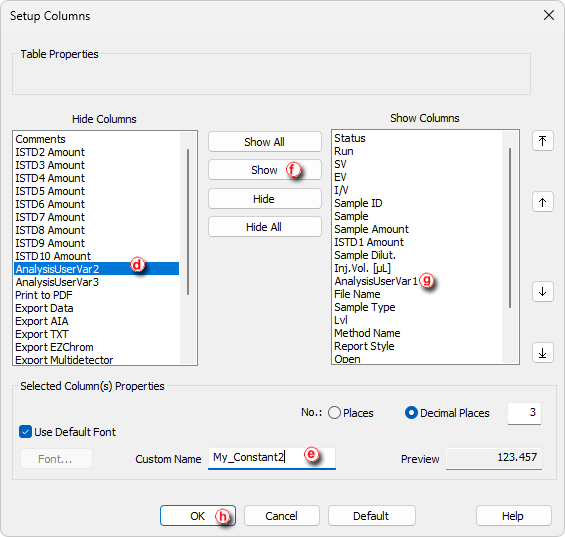Image resolution: width=565 pixels, height=537 pixels.
Task: Select the Decimal Places radio option
Action: click(411, 413)
